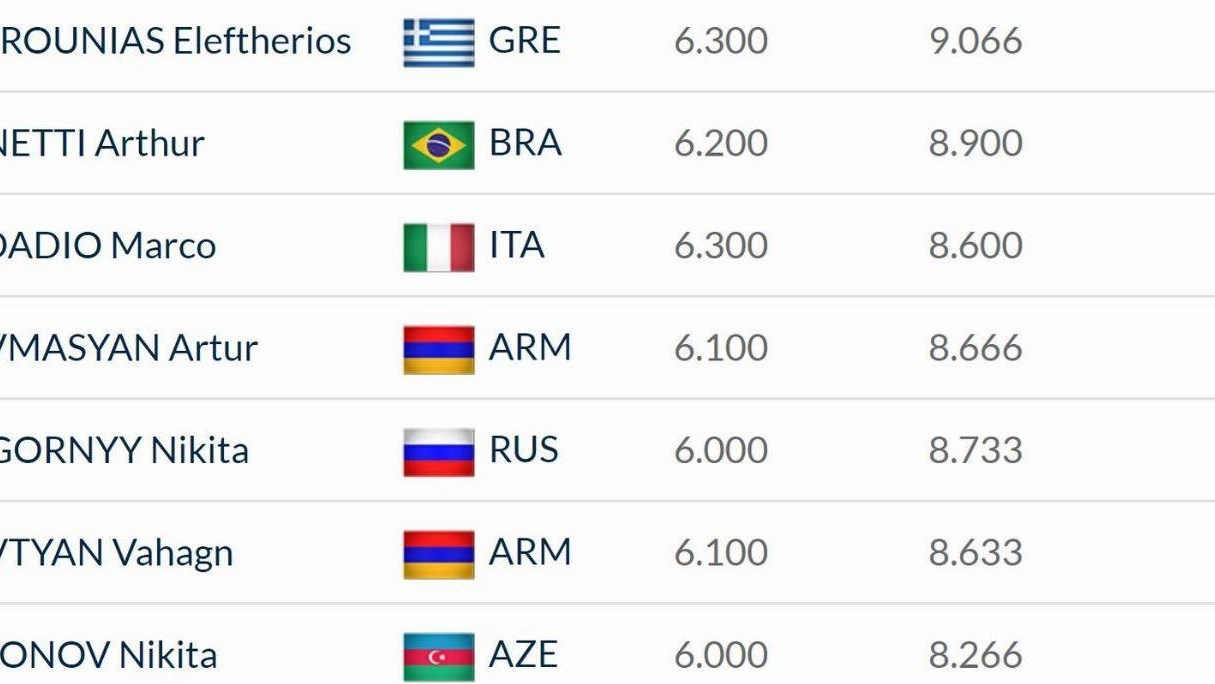Click the 8.600 score in Italy's row
This screenshot has height=684, width=1215.
coord(975,246)
